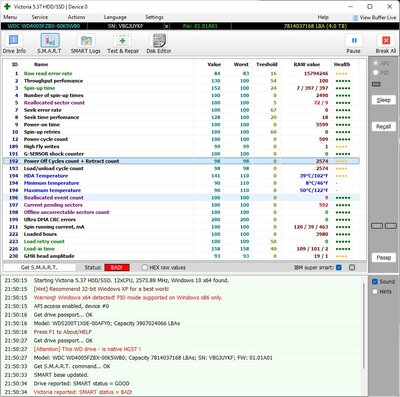Select the API radio button
Screen dimensions: 400x397
point(376,63)
